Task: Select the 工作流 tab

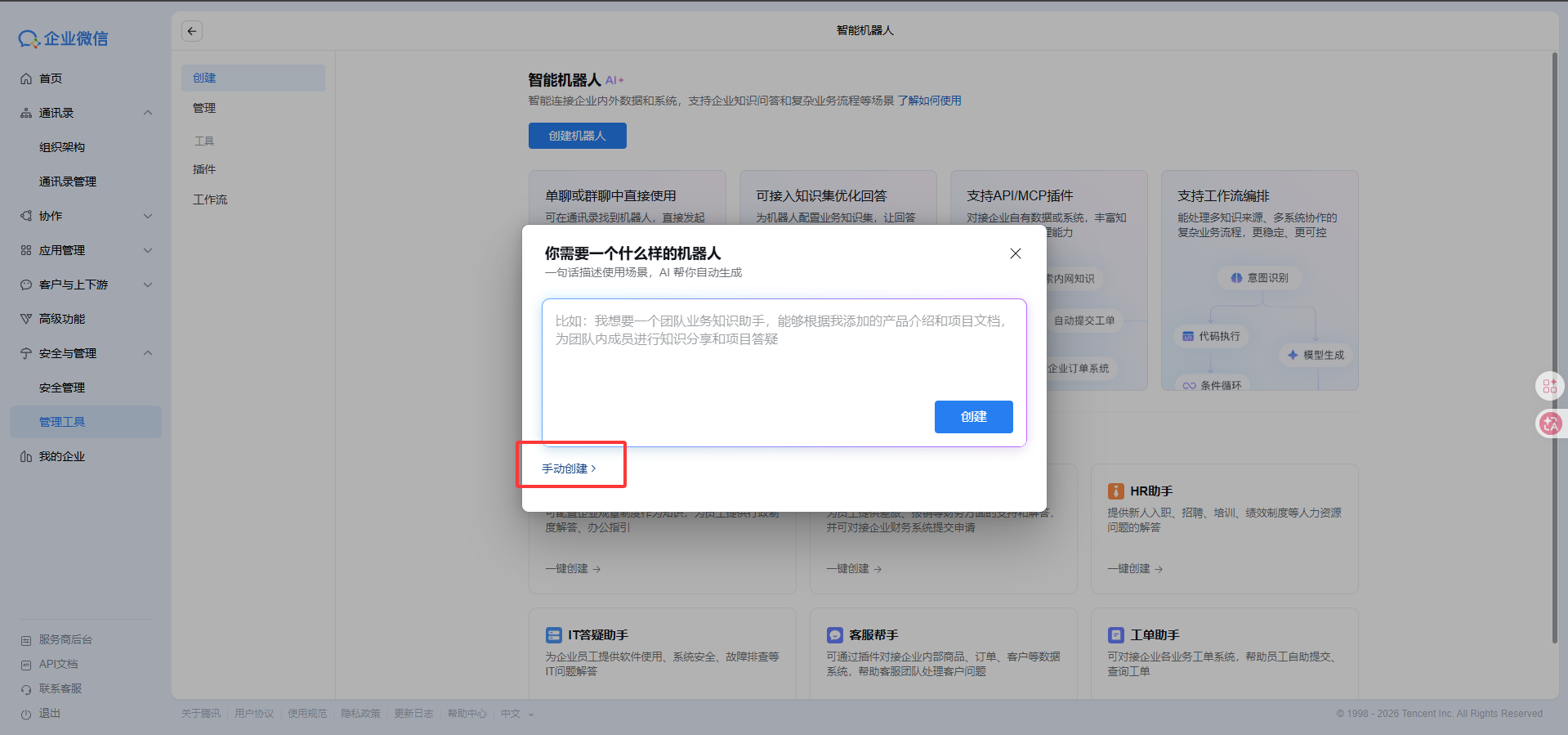Action: point(210,199)
